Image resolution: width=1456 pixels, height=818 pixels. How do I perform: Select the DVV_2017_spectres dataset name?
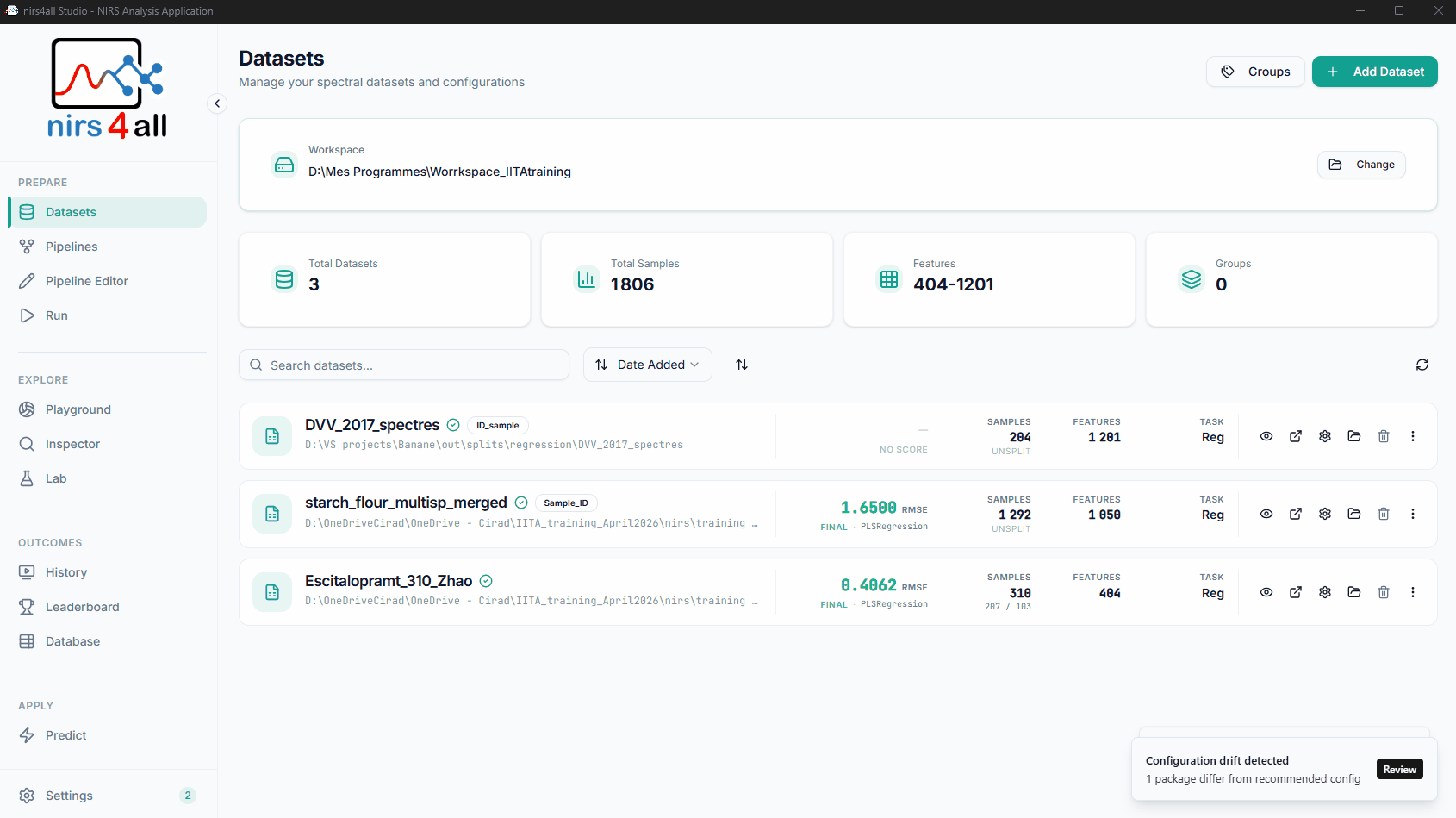tap(372, 425)
